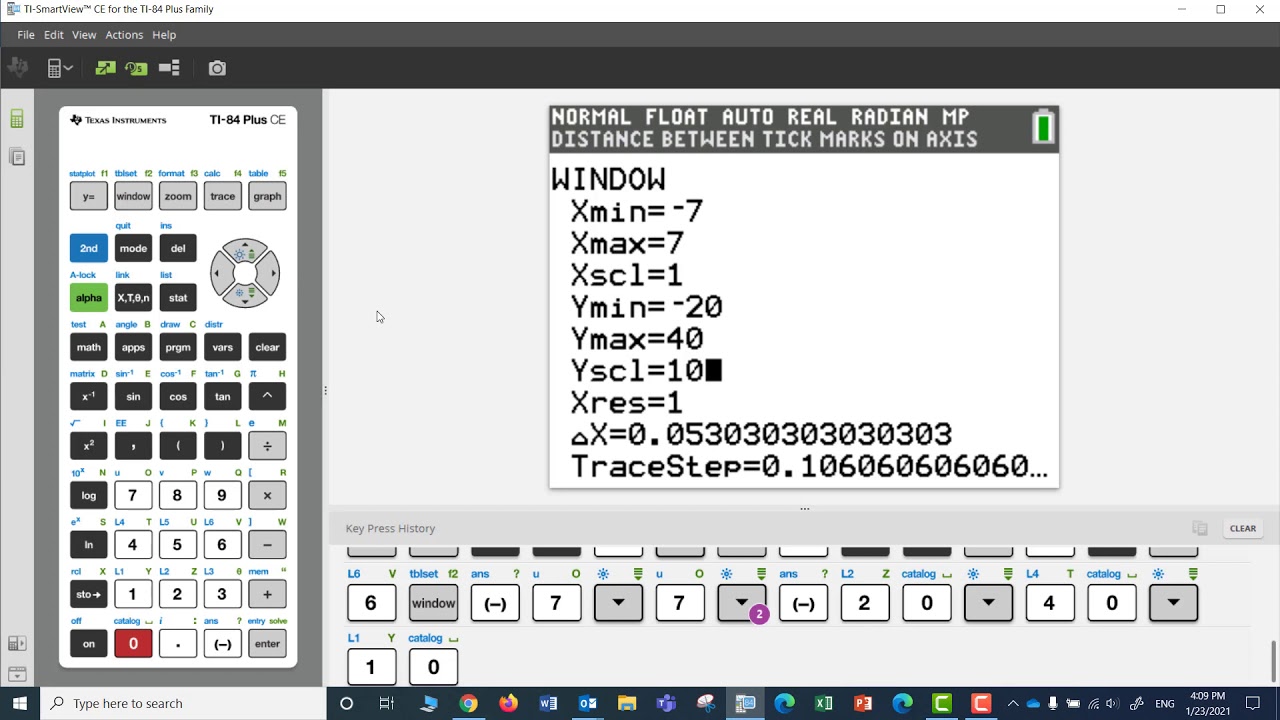Click the clear key on keypad
This screenshot has width=1280, height=720.
point(267,347)
